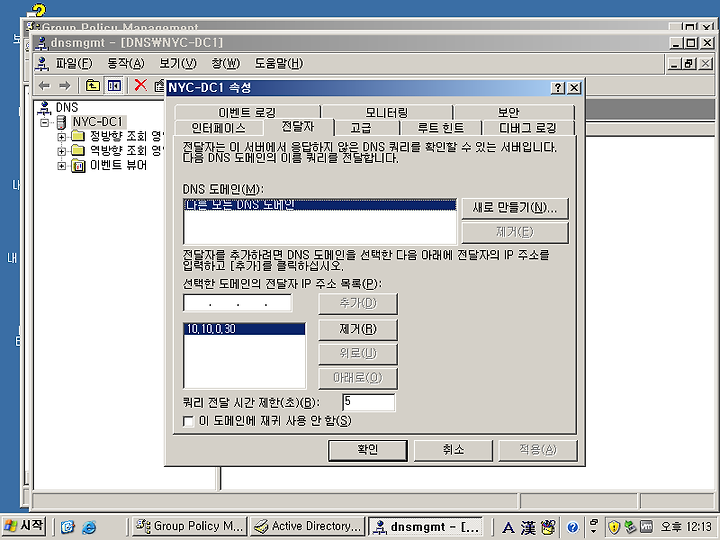Click the dnsmgmt title bar icon

pos(42,43)
